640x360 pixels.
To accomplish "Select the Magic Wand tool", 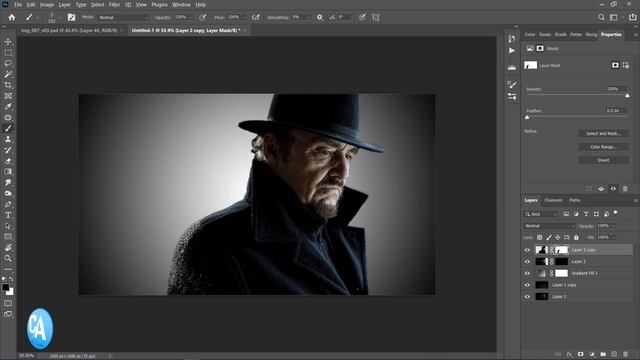I will click(x=8, y=74).
